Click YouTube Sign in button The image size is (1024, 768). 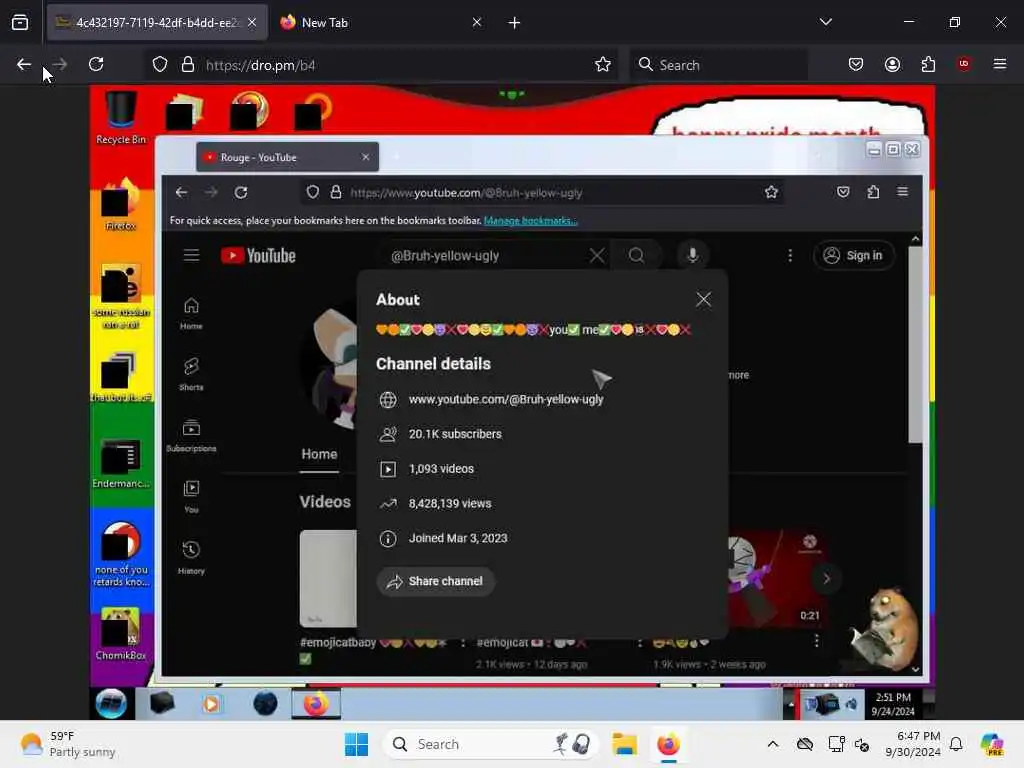[854, 255]
